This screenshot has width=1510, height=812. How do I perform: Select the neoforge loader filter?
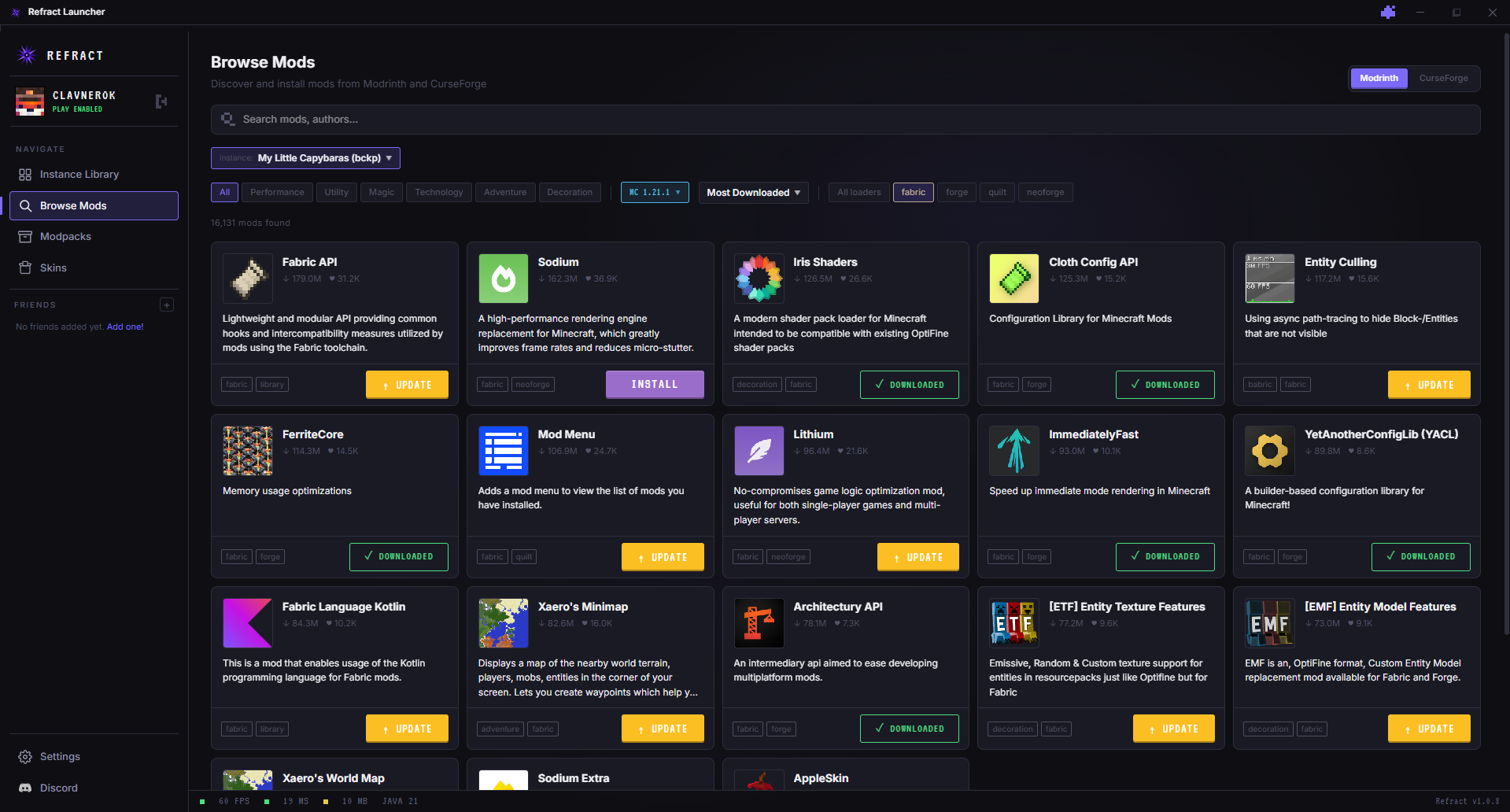click(1045, 193)
